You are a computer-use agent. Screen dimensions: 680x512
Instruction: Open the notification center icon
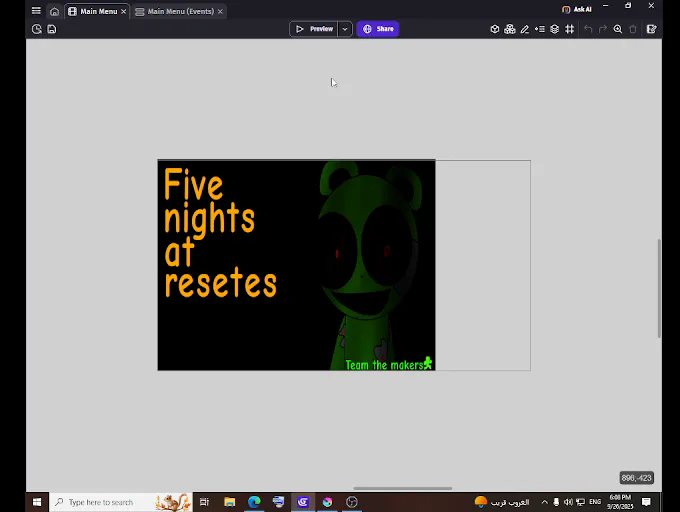646,502
